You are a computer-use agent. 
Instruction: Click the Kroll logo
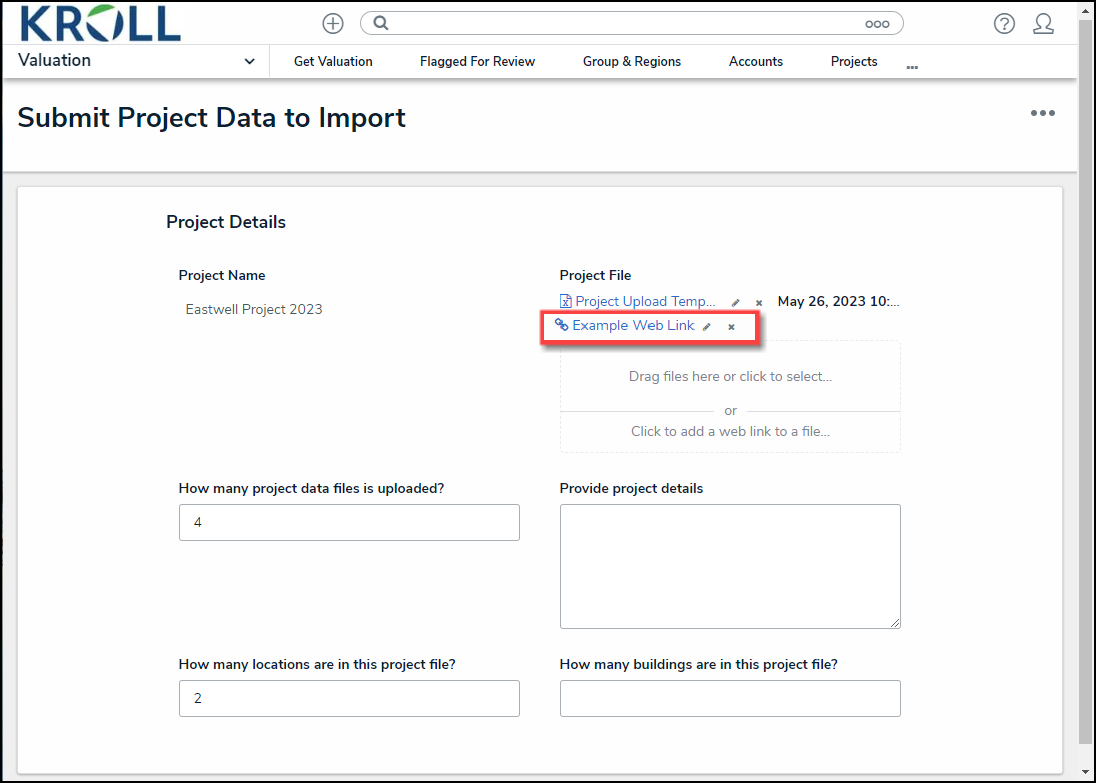coord(101,23)
